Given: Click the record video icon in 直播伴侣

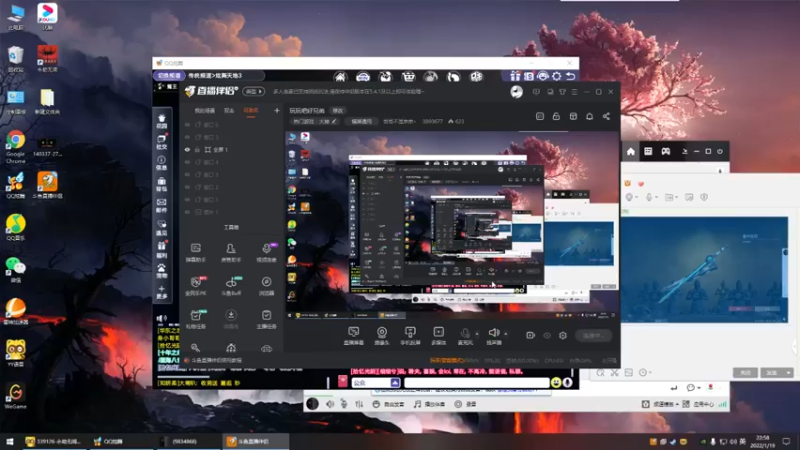Looking at the screenshot, I should coord(530,335).
